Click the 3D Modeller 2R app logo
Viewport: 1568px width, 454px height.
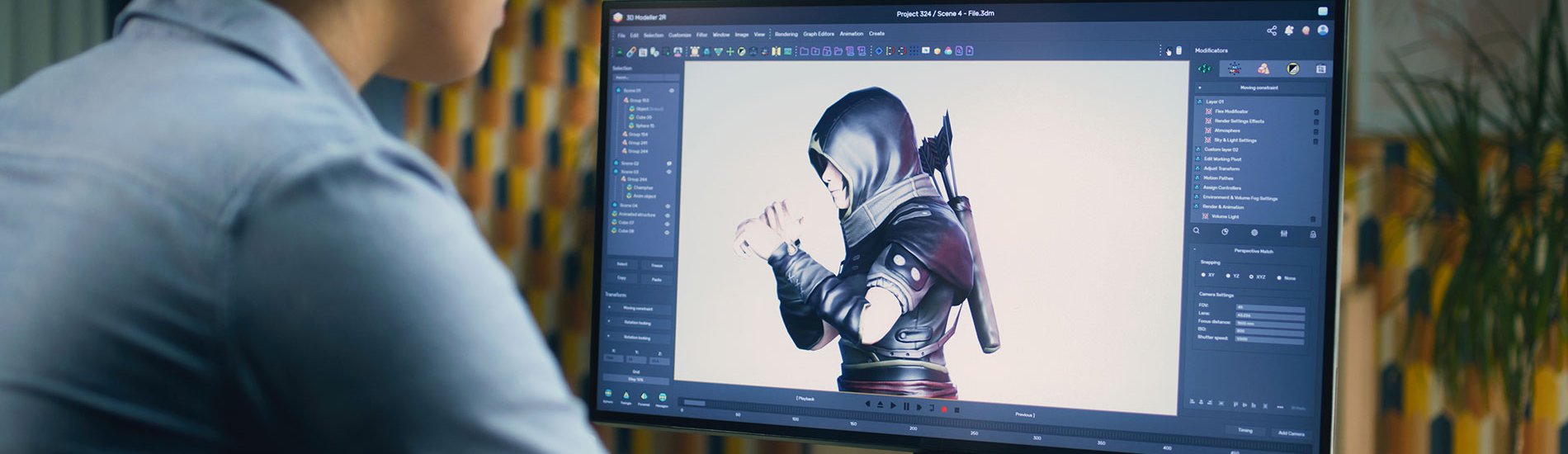(618, 17)
